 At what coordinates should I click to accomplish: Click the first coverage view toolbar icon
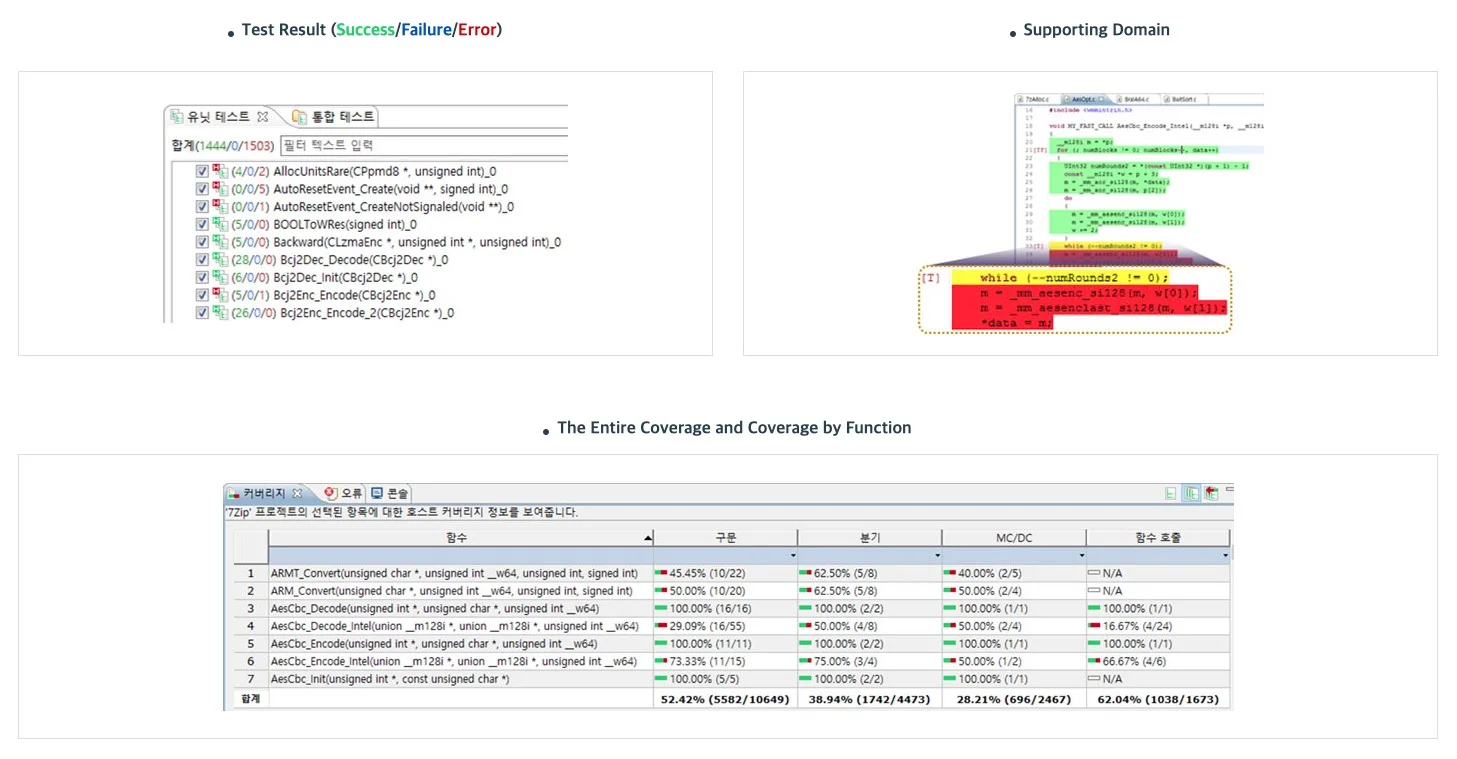(x=1171, y=493)
